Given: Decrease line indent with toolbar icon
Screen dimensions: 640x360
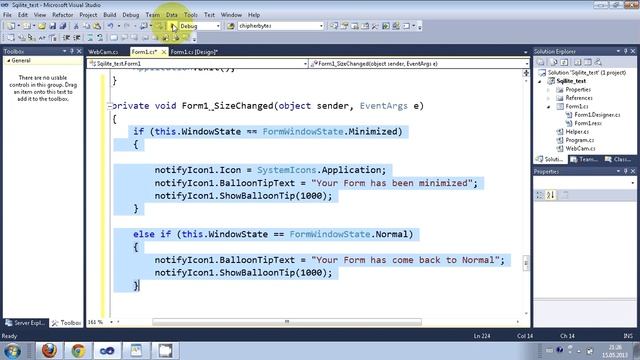Looking at the screenshot, I should point(66,38).
